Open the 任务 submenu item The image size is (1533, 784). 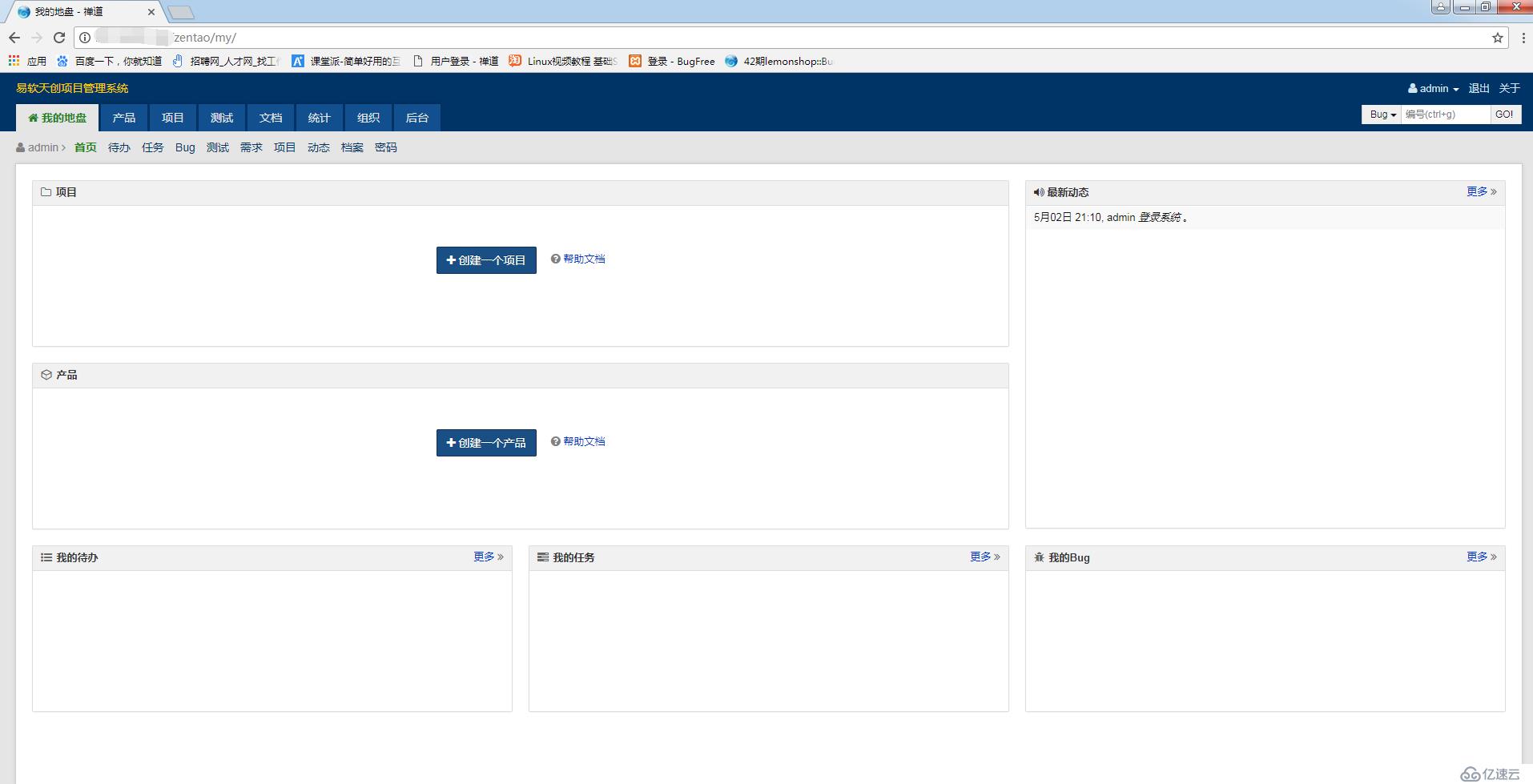point(153,147)
